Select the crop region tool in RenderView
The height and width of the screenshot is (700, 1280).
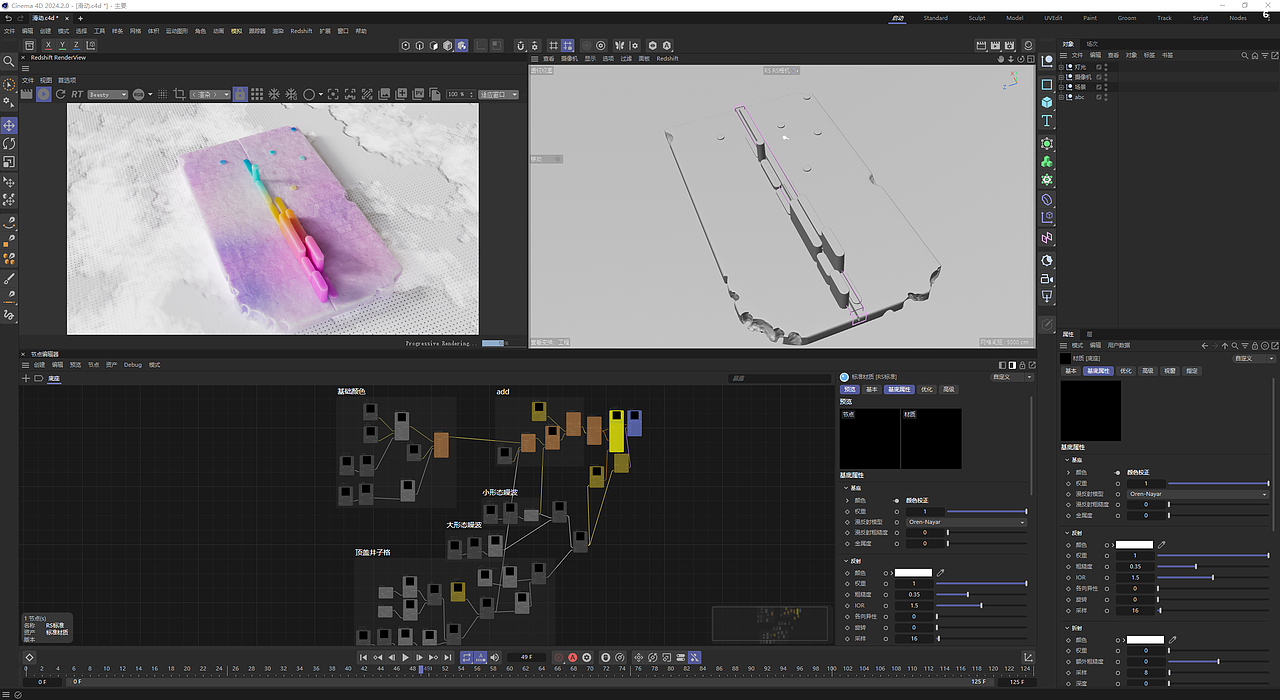pyautogui.click(x=181, y=94)
